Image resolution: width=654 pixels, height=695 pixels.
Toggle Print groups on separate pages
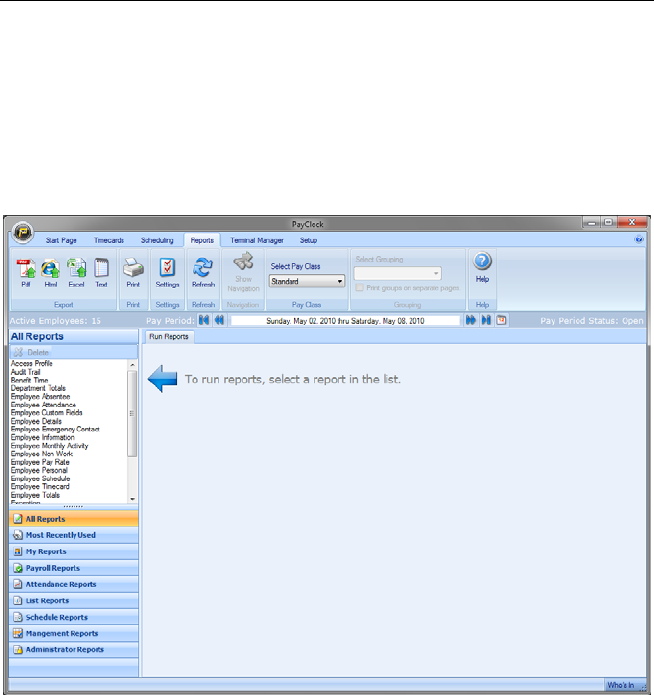coord(360,288)
